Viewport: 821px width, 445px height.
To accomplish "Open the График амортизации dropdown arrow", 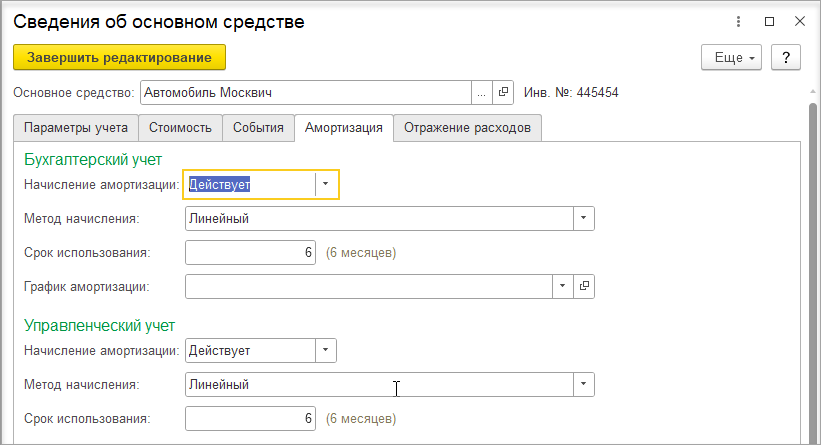I will tap(562, 286).
